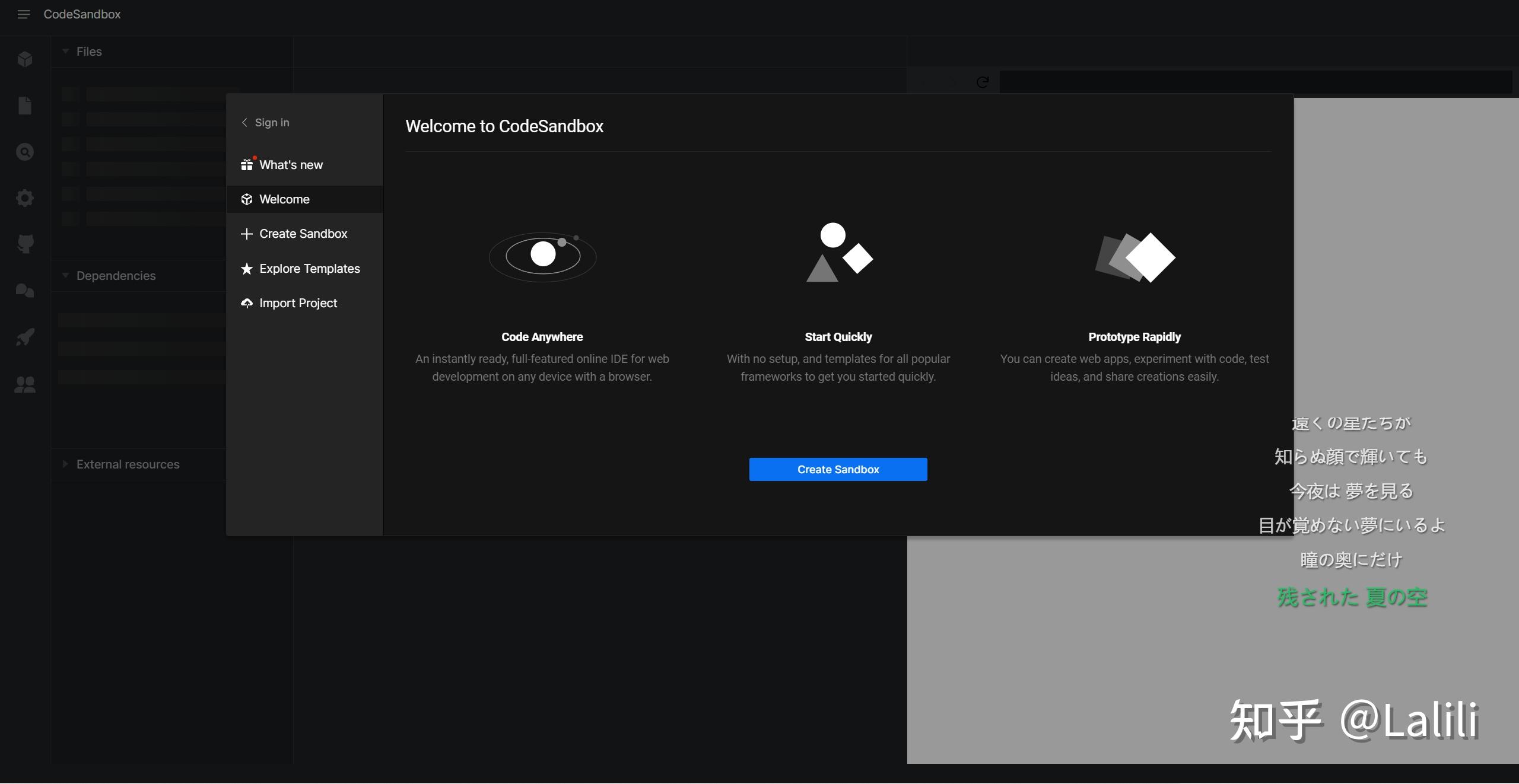Select What's new in the modal menu

tap(291, 165)
